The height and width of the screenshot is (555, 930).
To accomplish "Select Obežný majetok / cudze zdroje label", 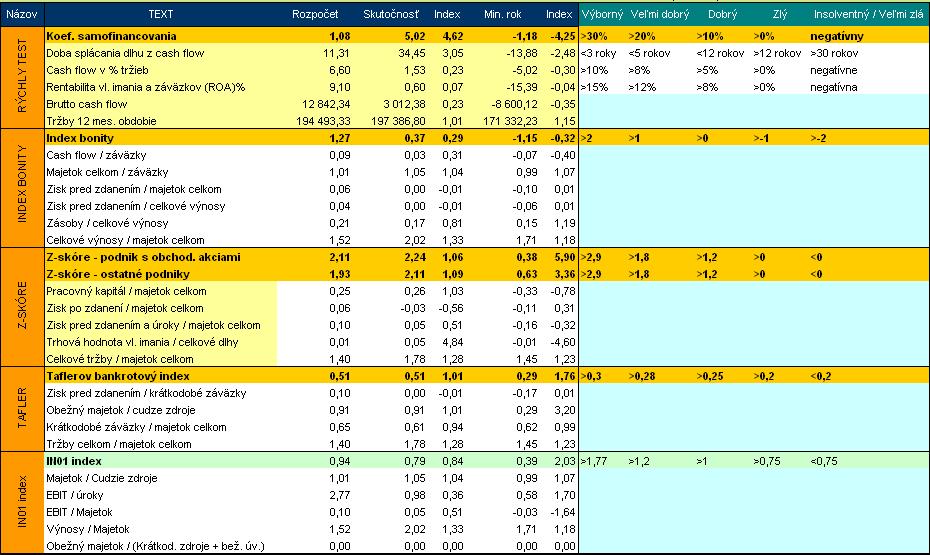I will pyautogui.click(x=120, y=410).
